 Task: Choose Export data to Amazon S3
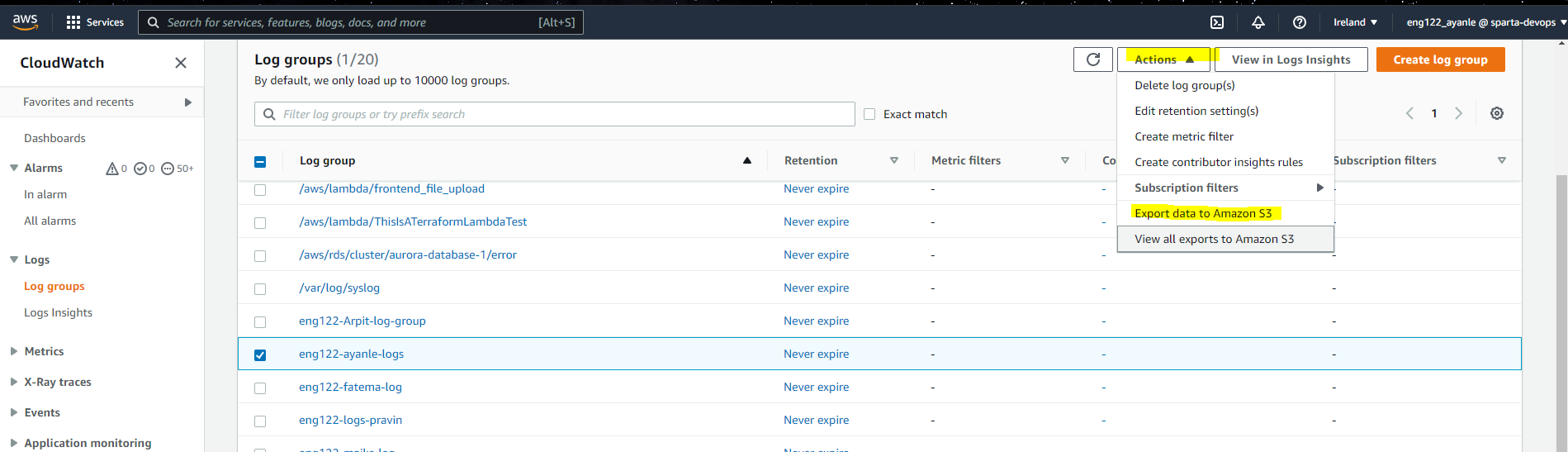pos(1225,213)
